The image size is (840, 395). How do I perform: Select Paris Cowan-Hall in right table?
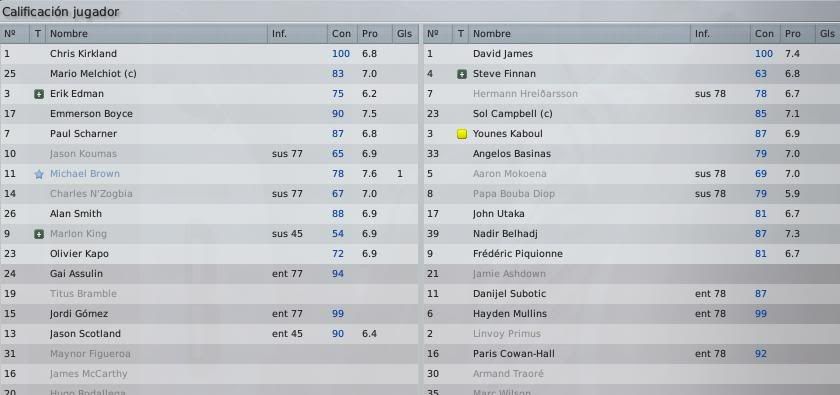632,354
